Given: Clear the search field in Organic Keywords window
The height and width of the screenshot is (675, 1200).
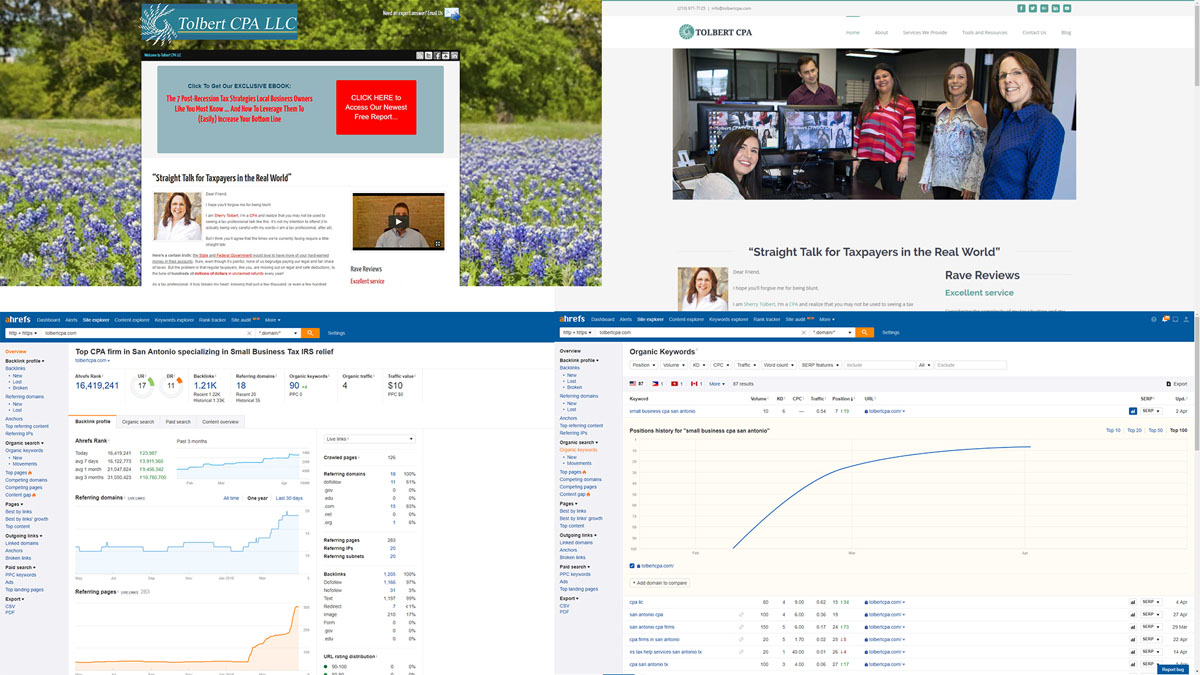Looking at the screenshot, I should pos(803,332).
